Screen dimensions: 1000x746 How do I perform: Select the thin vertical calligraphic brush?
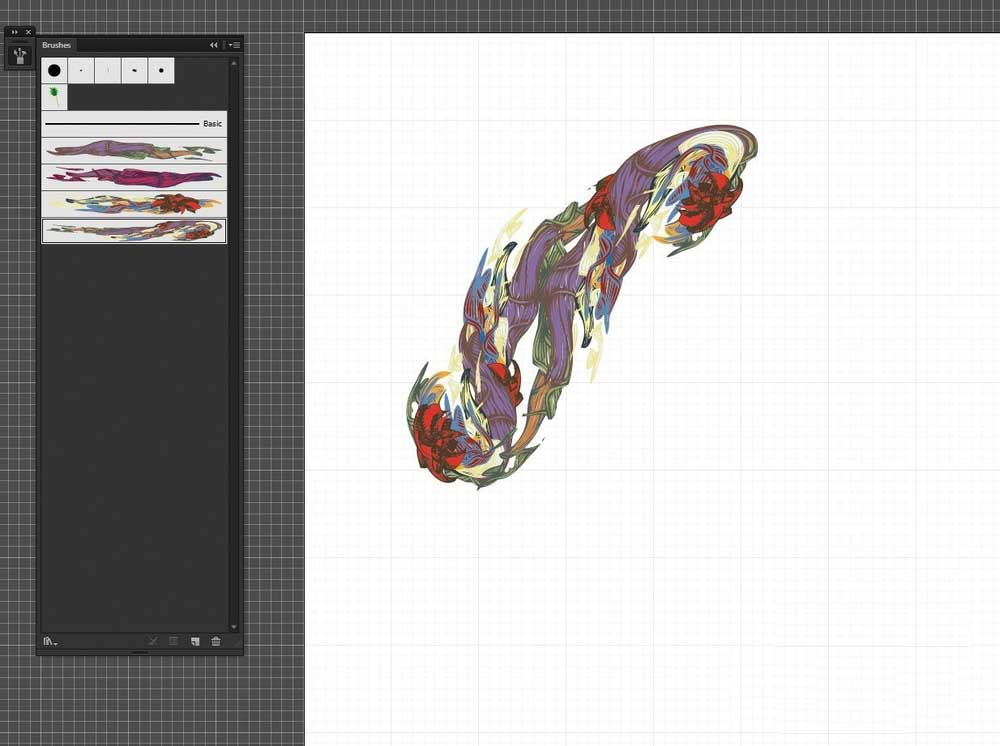coord(108,71)
